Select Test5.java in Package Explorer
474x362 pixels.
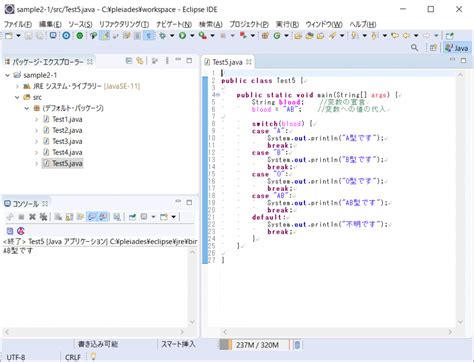(x=63, y=163)
